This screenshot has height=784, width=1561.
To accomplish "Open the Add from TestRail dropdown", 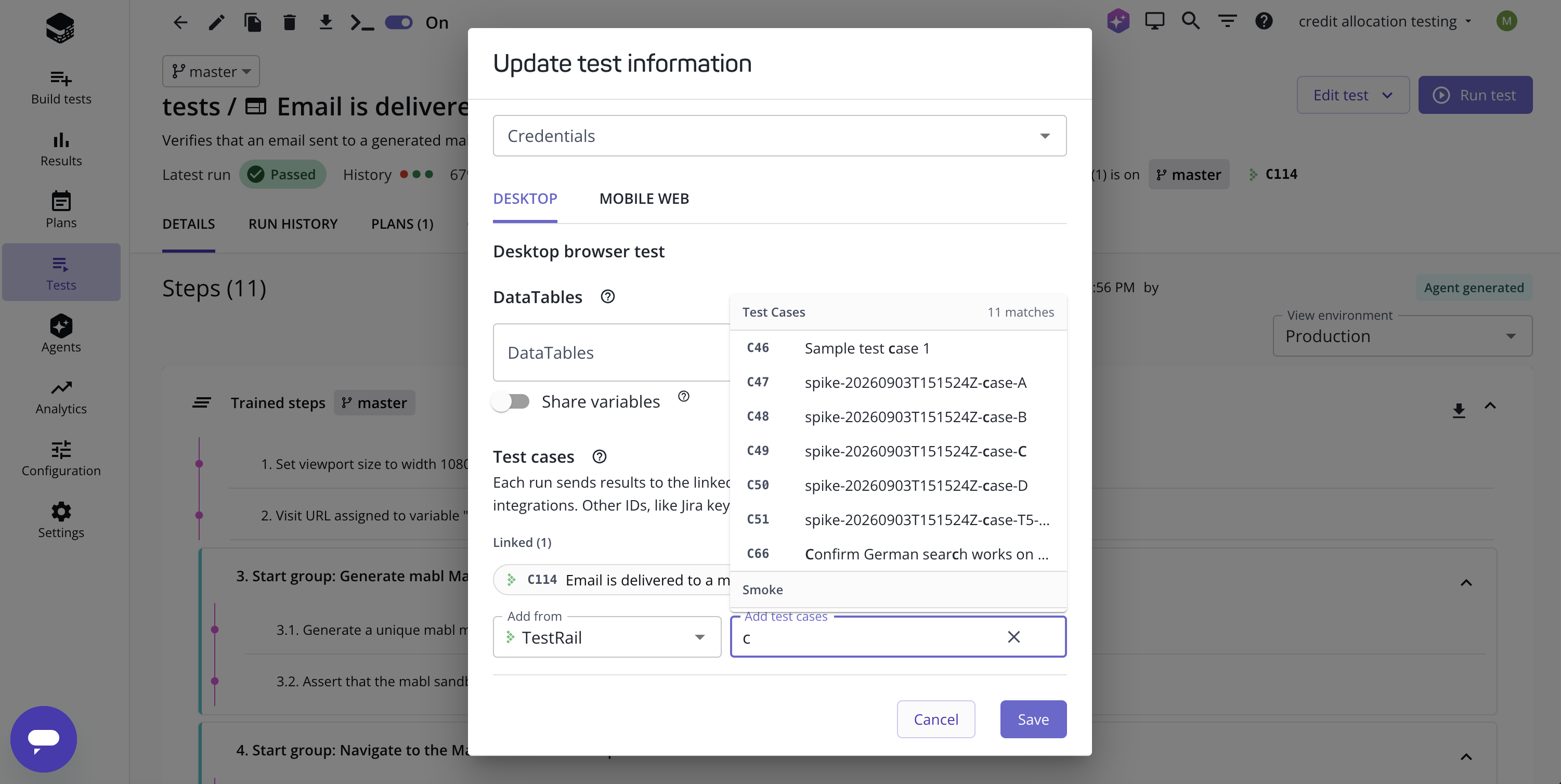I will [607, 637].
